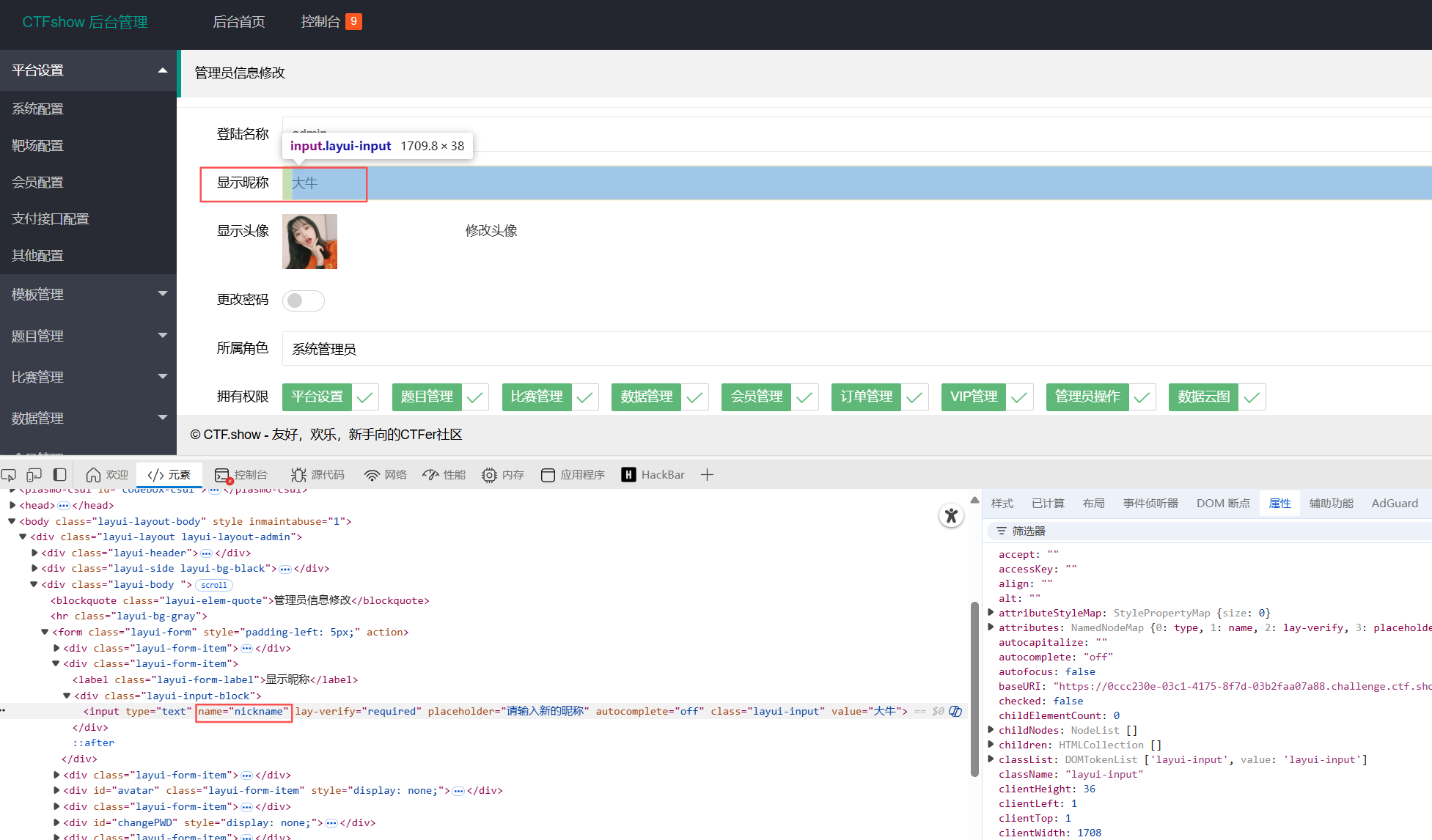This screenshot has height=840, width=1432.
Task: Open the HackBar DevTools panel
Action: [x=653, y=475]
